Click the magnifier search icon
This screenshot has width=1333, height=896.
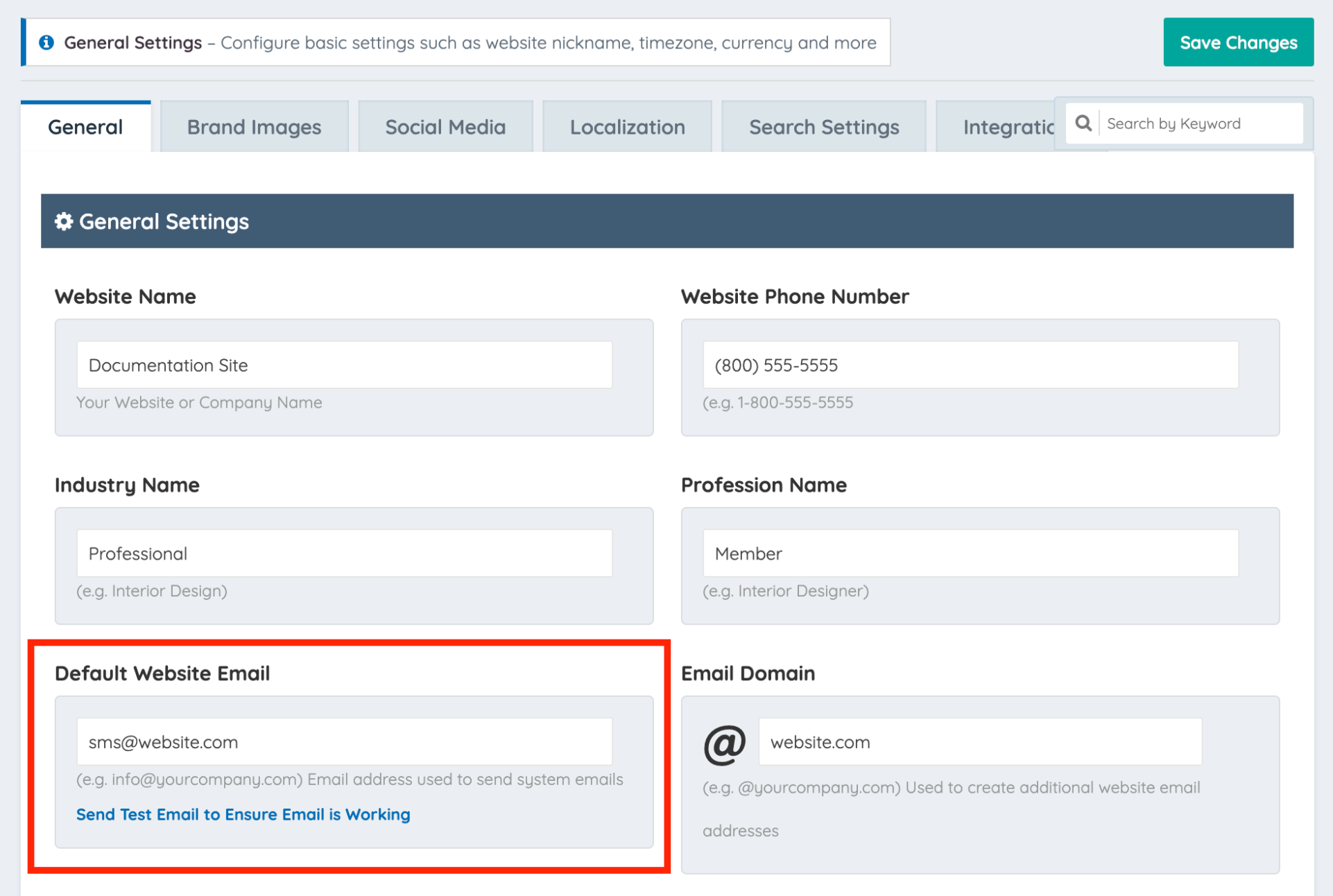coord(1083,123)
